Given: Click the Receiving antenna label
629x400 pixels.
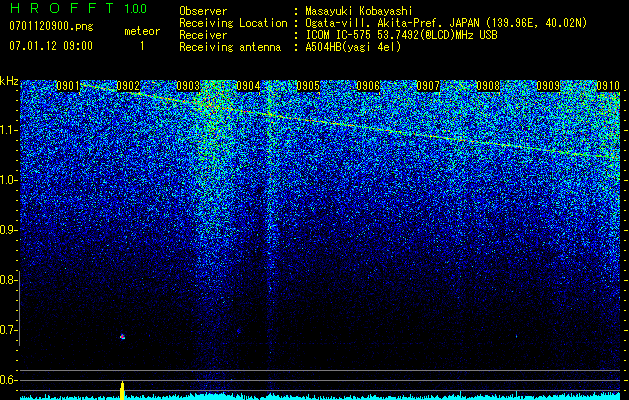Looking at the screenshot, I should click(230, 47).
